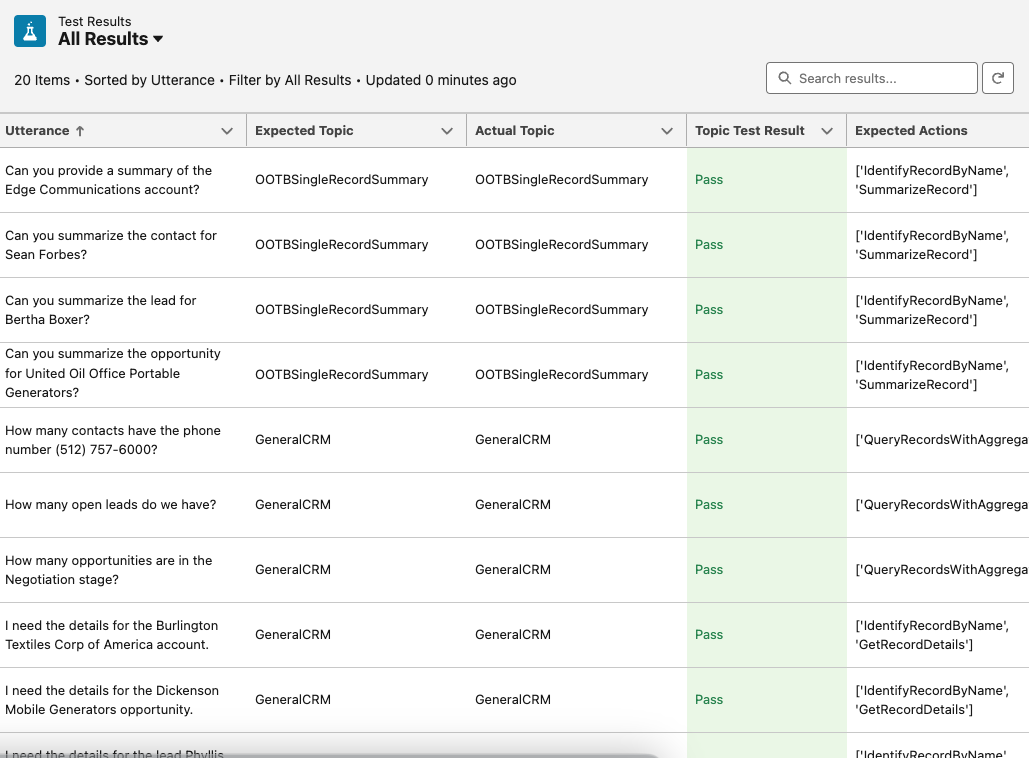Select the Bertha Boxer lead utterance

coord(100,310)
